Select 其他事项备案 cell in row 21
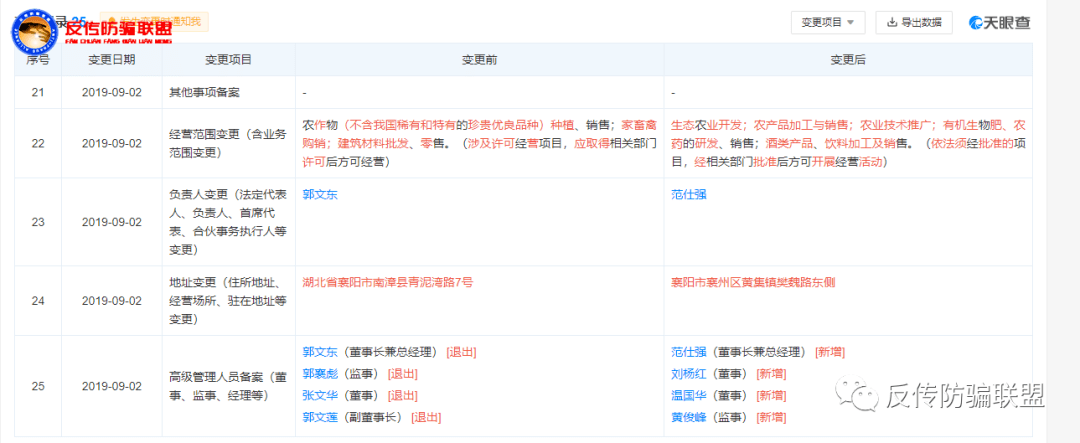1080x443 pixels. [229, 92]
